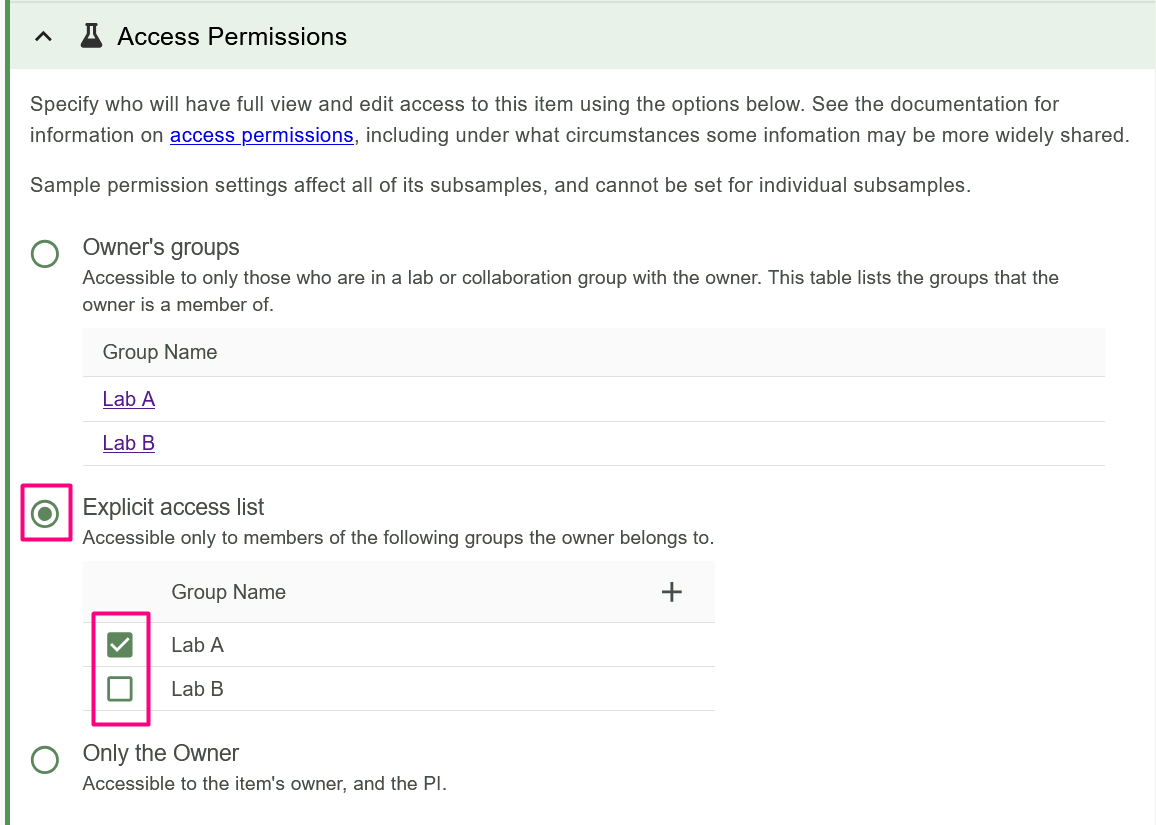Add a group with the plus icon
The image size is (1156, 825).
(672, 592)
